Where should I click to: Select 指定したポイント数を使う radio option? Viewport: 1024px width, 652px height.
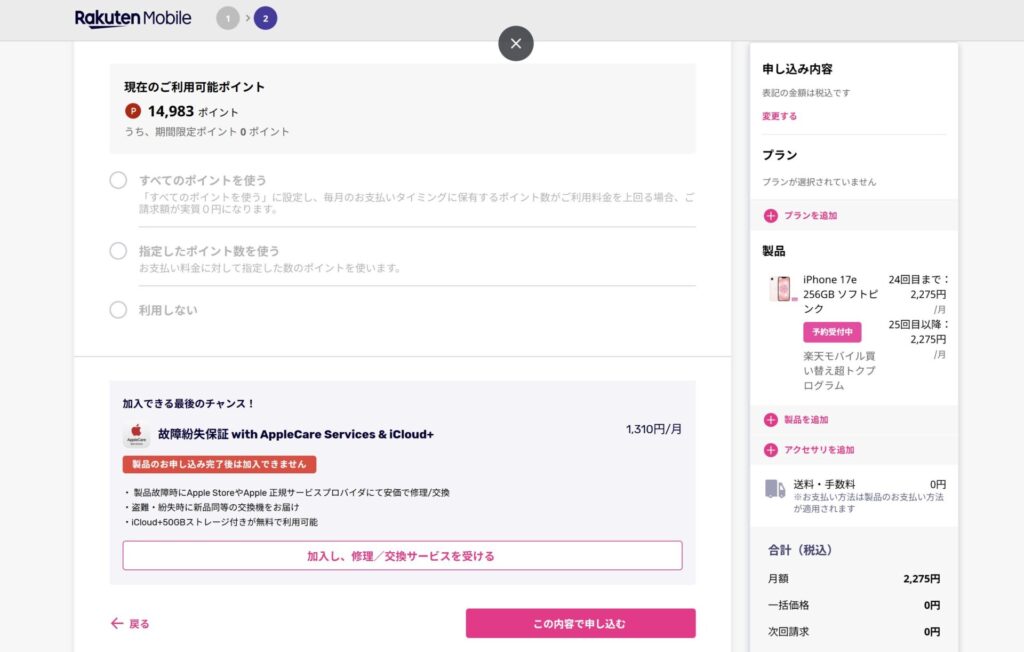(118, 251)
